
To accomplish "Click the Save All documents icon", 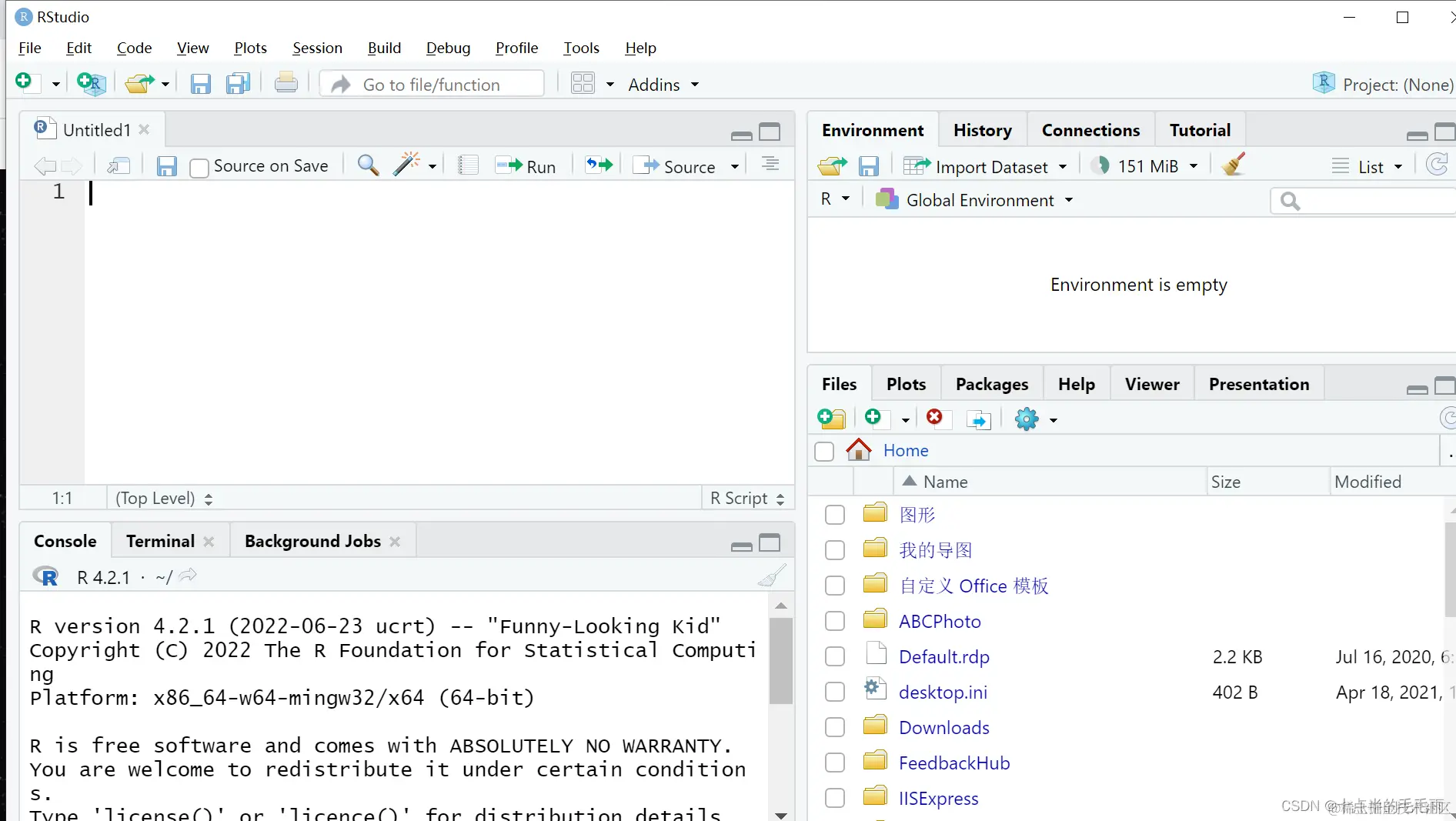I will point(238,83).
